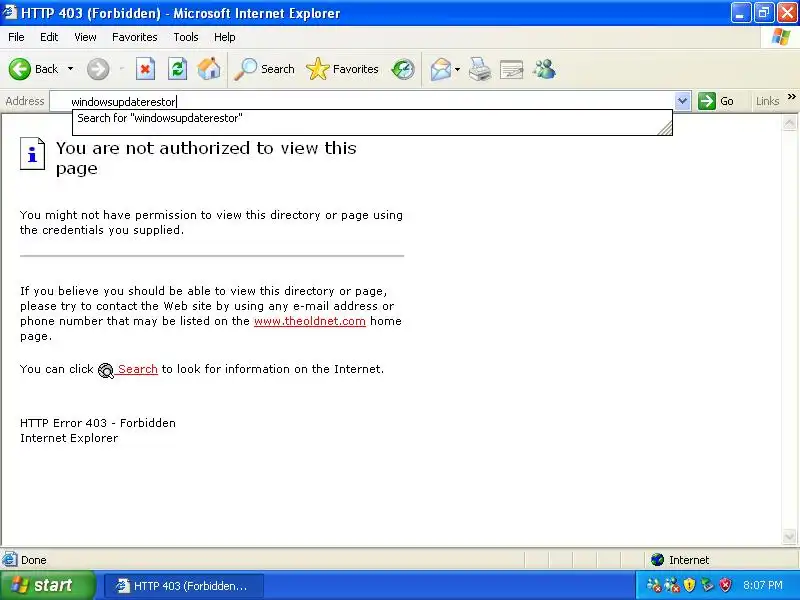Expand the Address bar dropdown arrow
800x600 pixels.
683,102
